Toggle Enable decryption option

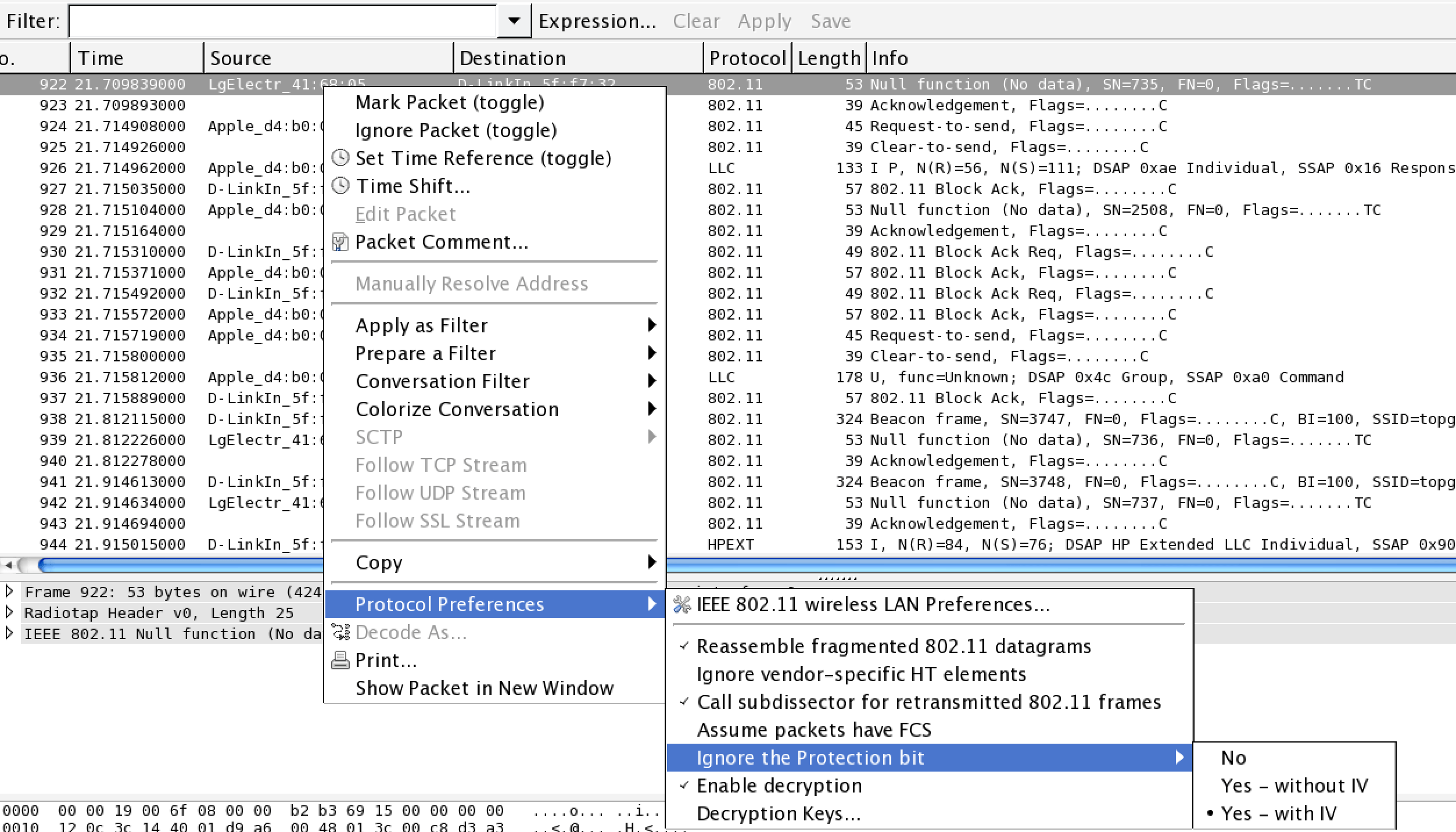tap(779, 785)
